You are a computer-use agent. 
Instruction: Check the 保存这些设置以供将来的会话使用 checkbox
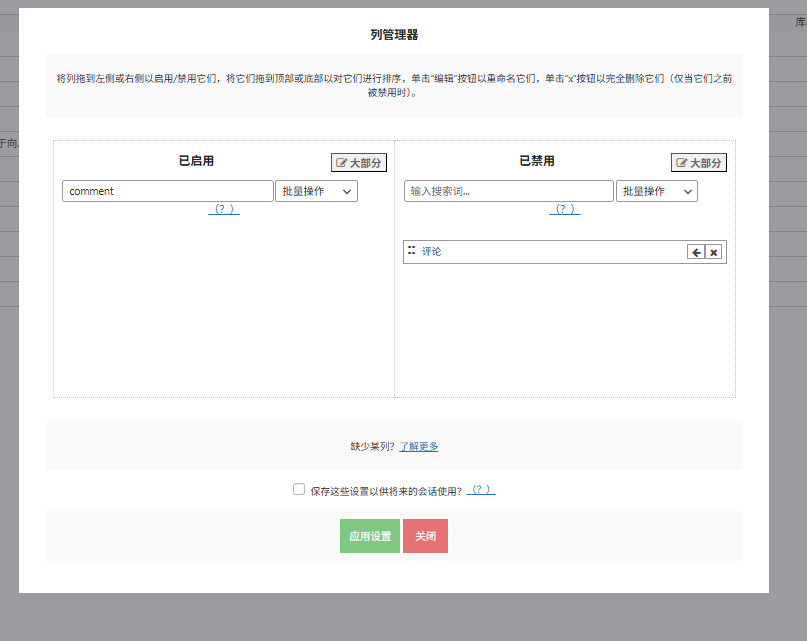coord(299,488)
